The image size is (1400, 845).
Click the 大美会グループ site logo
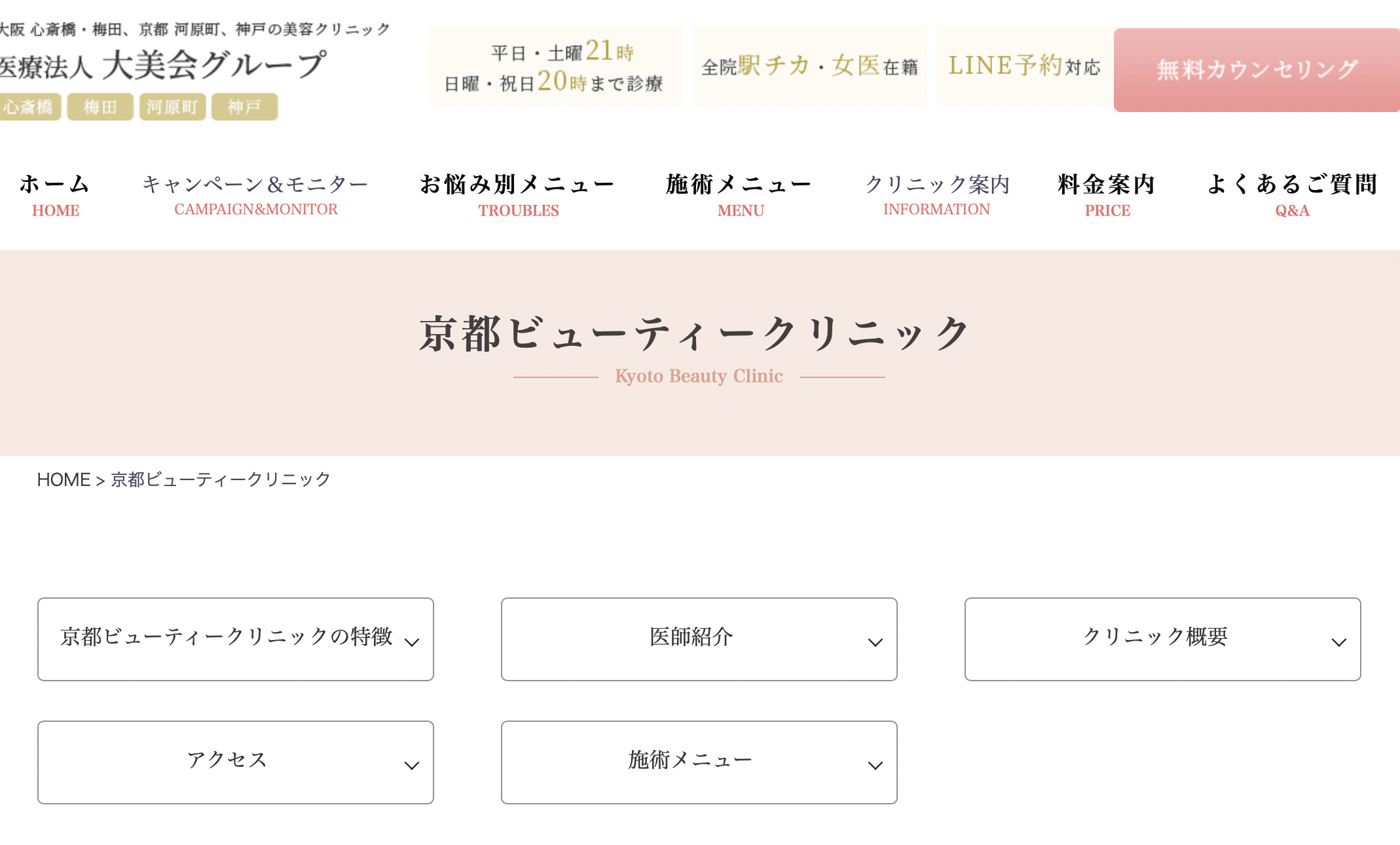click(164, 64)
